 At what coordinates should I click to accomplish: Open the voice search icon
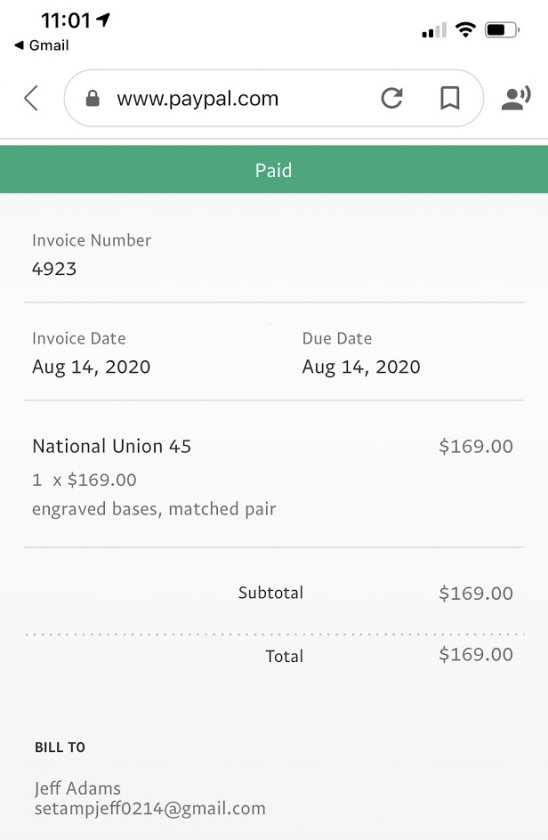click(x=515, y=98)
